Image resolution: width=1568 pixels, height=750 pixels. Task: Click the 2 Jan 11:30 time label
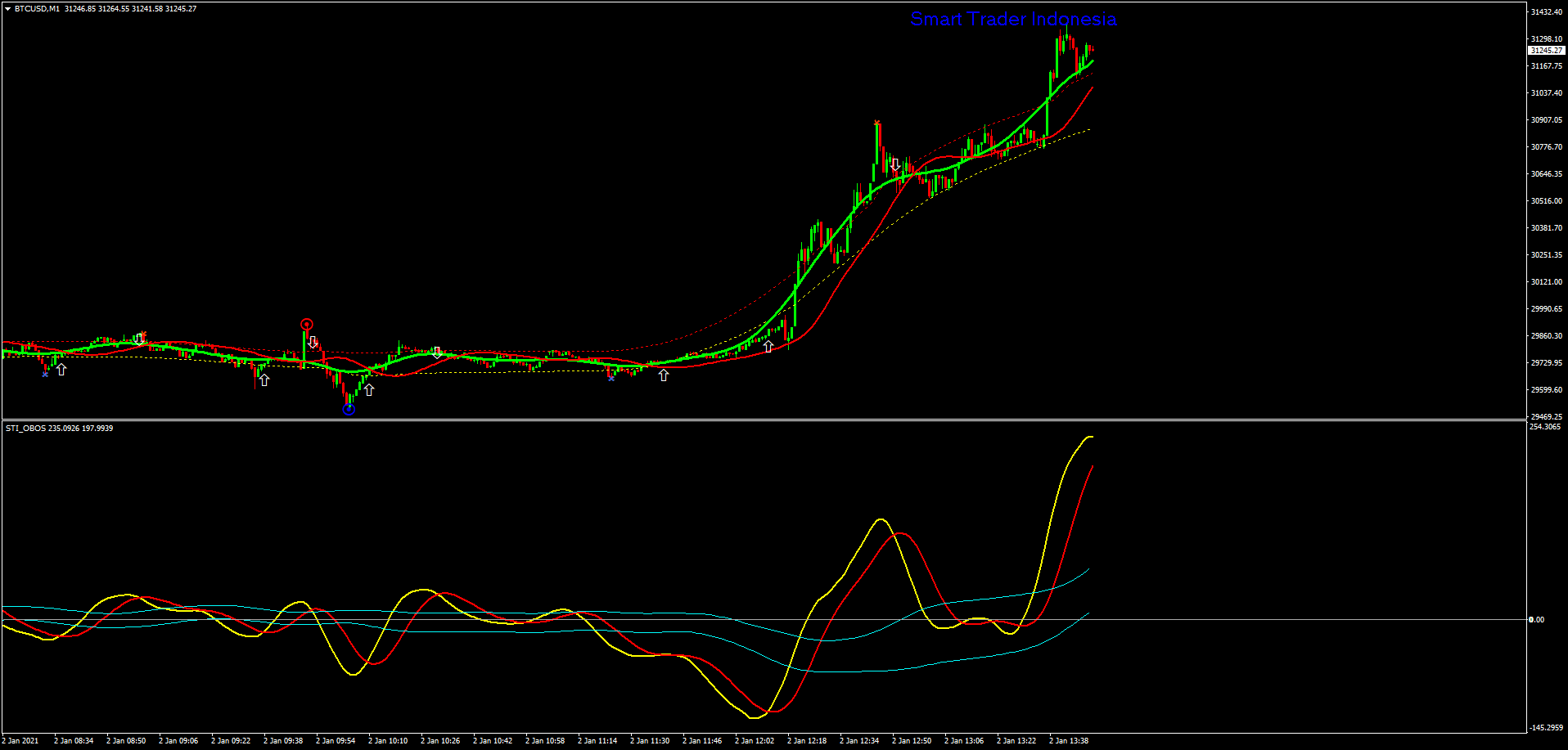pyautogui.click(x=650, y=741)
